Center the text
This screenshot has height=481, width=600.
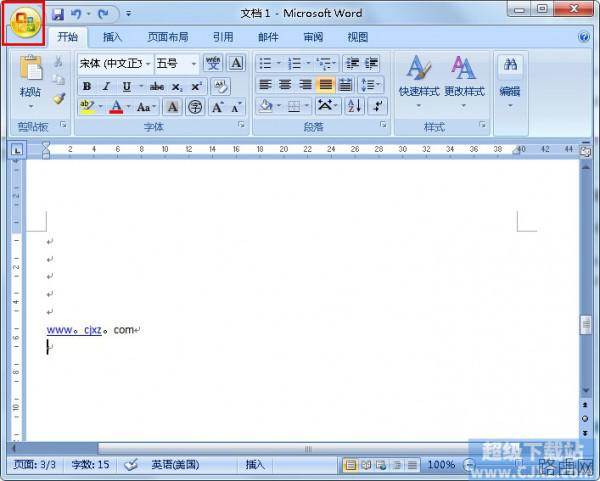pos(285,85)
